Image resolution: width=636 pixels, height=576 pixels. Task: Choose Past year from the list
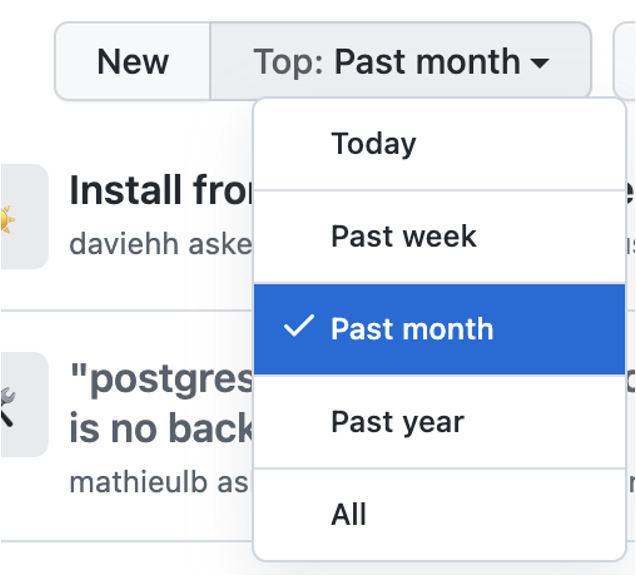[x=439, y=422]
